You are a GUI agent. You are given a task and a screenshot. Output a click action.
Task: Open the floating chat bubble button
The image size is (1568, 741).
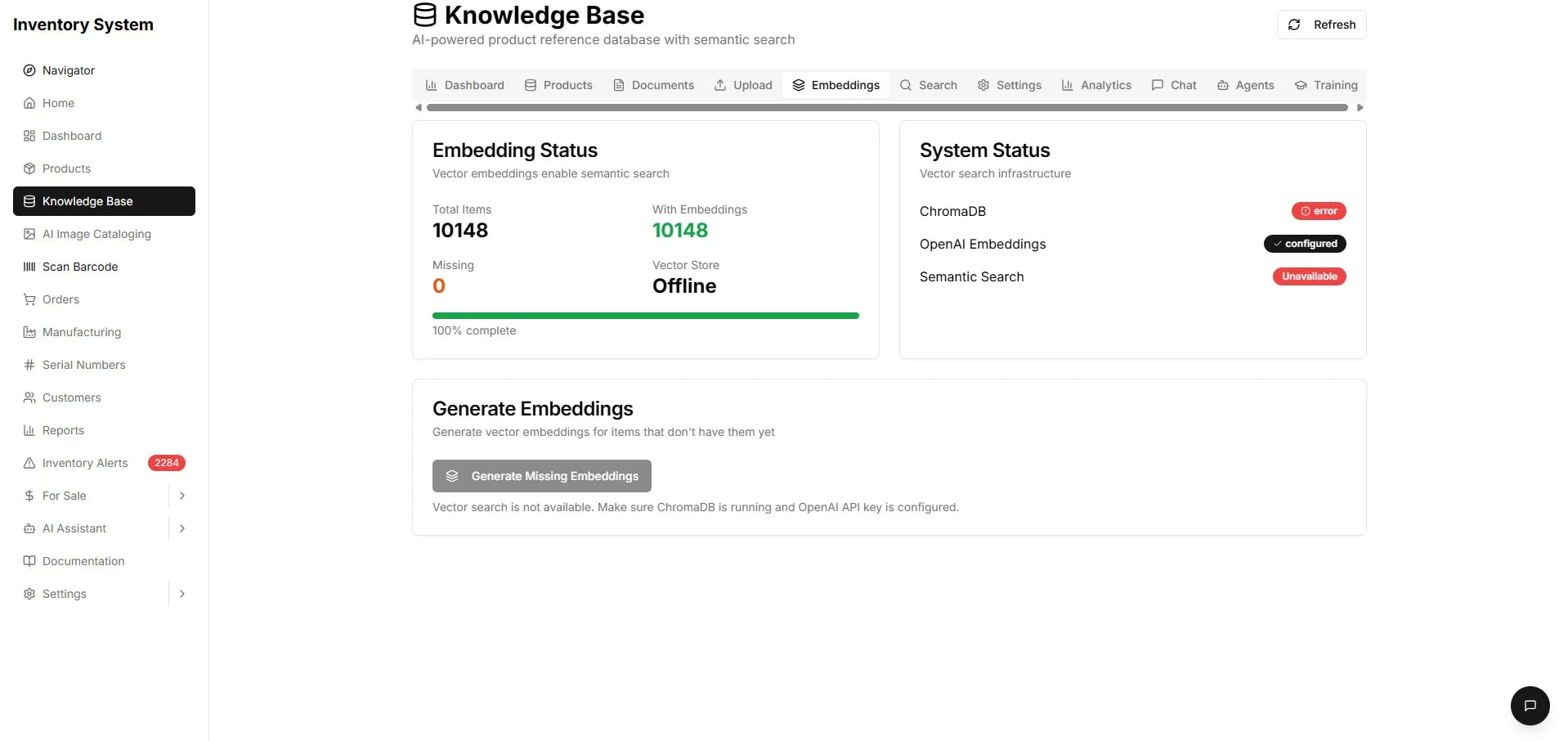[x=1530, y=706]
